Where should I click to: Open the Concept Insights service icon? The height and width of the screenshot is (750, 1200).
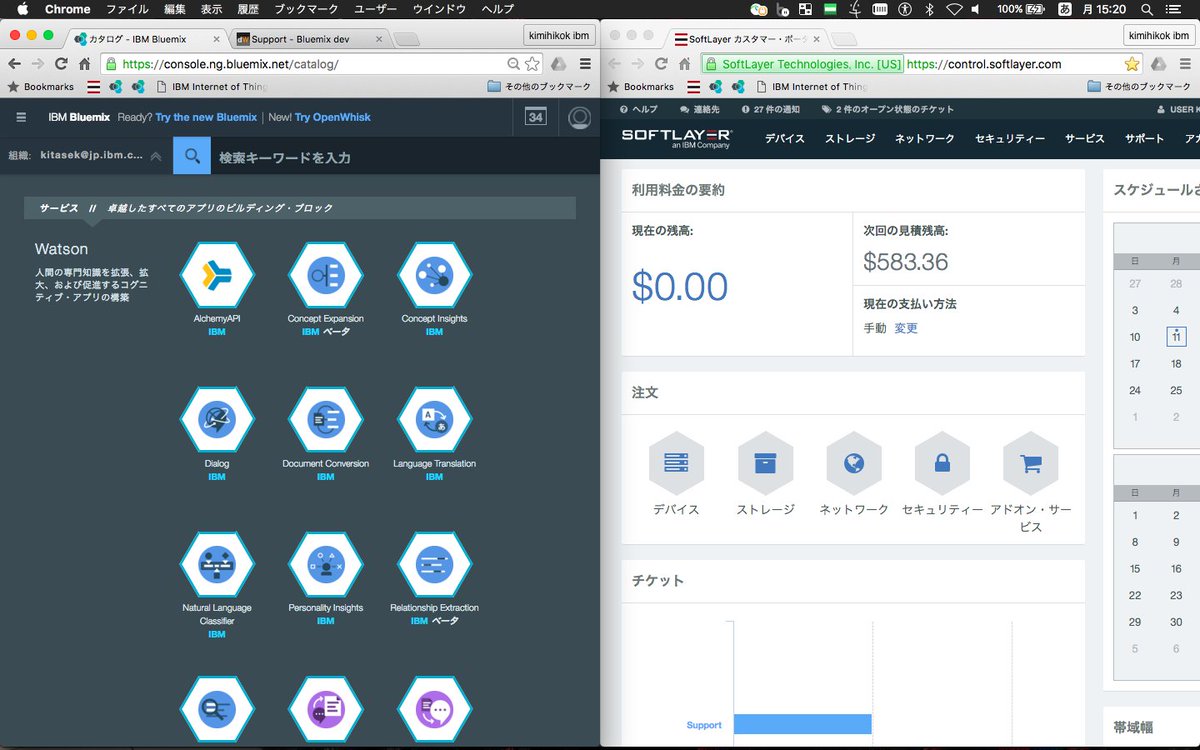click(434, 273)
